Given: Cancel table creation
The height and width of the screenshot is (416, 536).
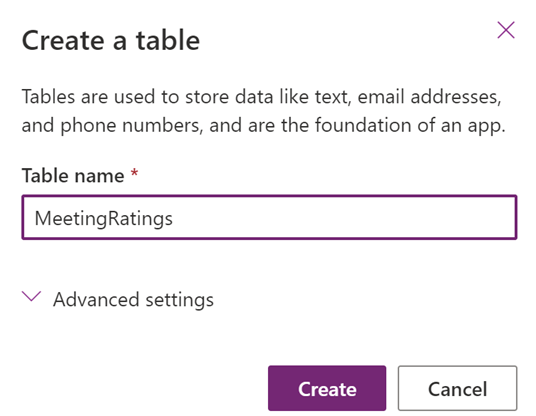Looking at the screenshot, I should tap(457, 388).
